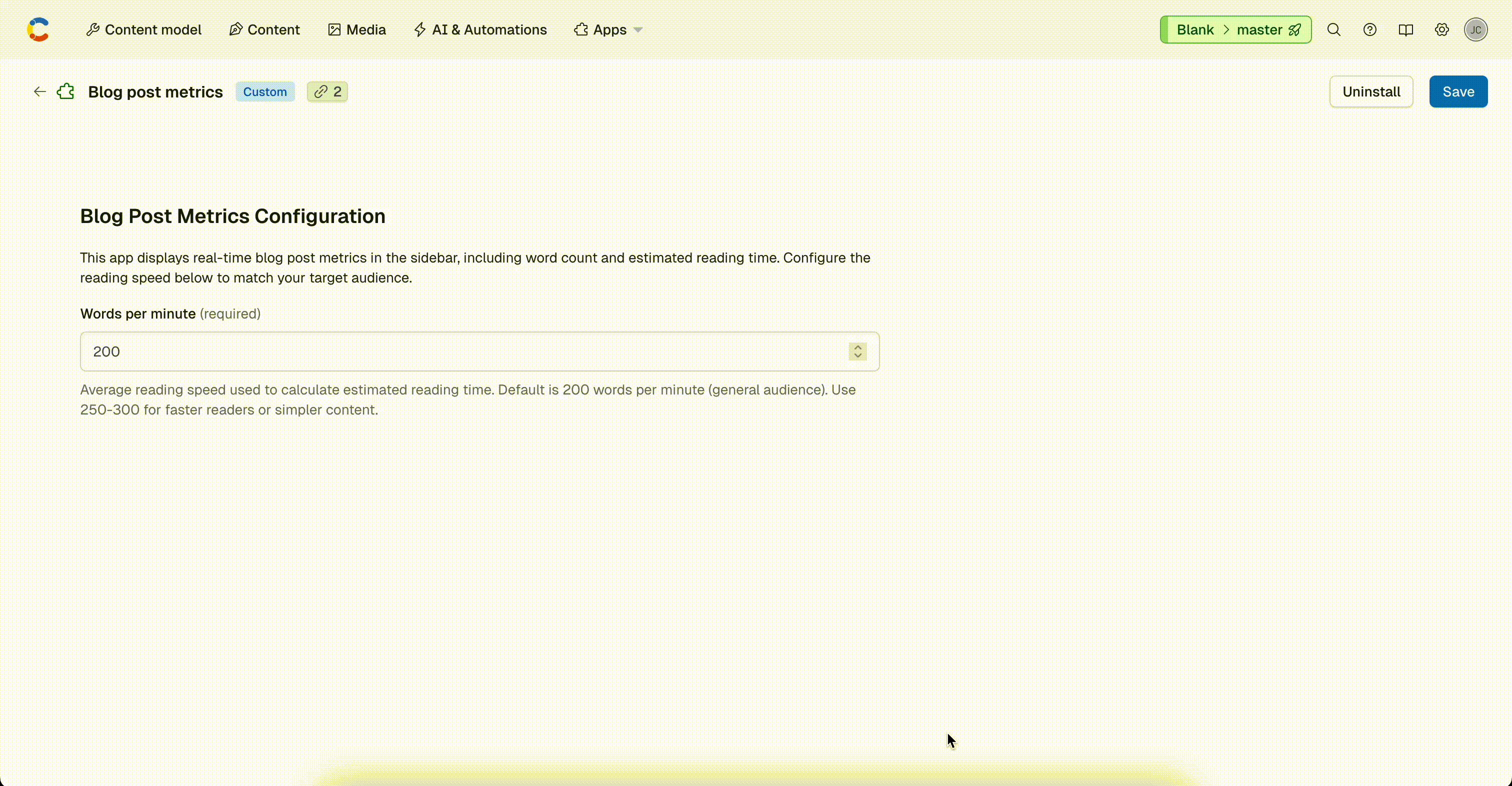Click the link count badge showing 2

click(327, 91)
